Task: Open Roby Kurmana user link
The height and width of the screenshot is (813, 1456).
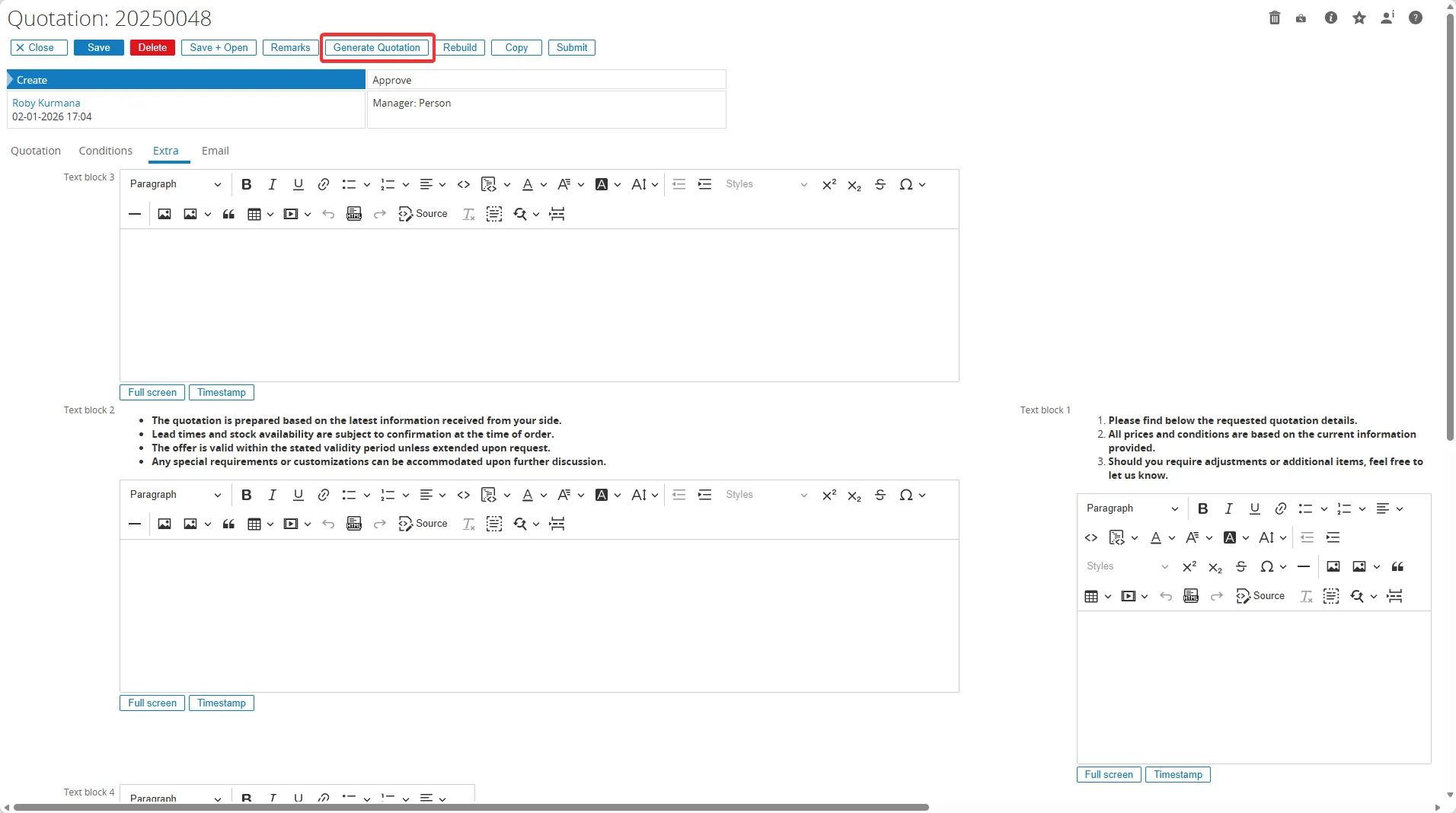Action: [46, 103]
